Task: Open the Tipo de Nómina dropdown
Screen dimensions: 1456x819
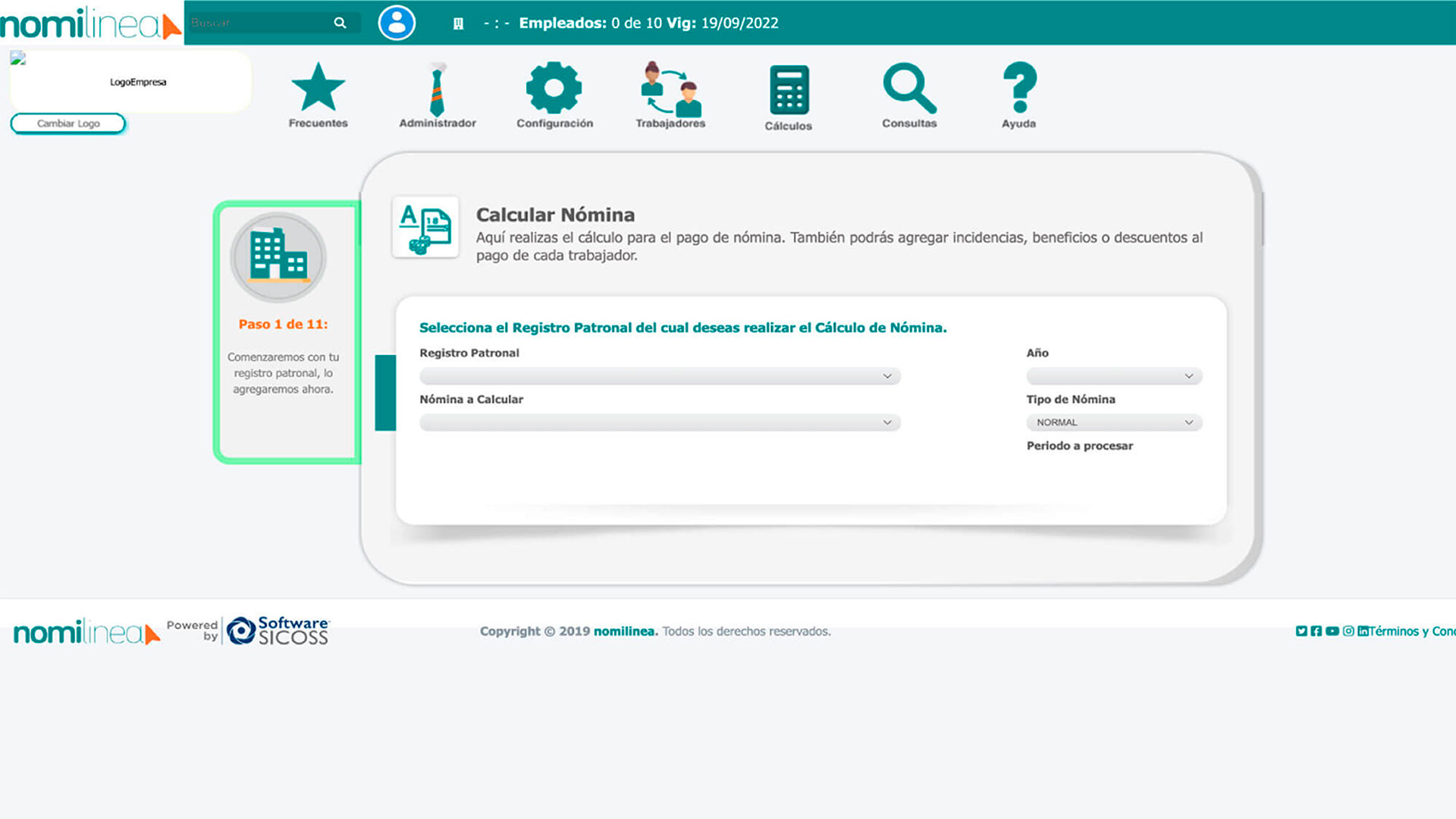Action: [1113, 422]
